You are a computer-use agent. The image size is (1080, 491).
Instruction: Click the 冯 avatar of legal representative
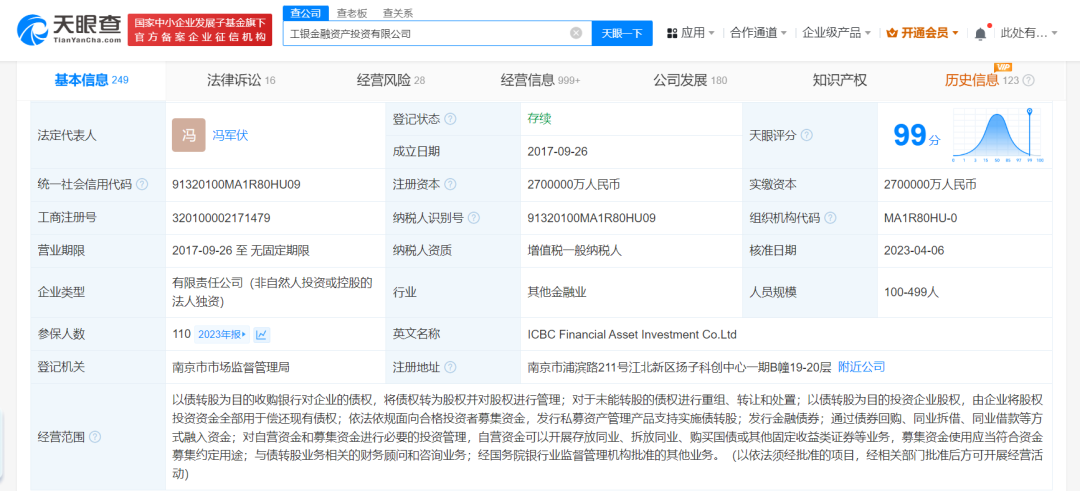pyautogui.click(x=189, y=136)
